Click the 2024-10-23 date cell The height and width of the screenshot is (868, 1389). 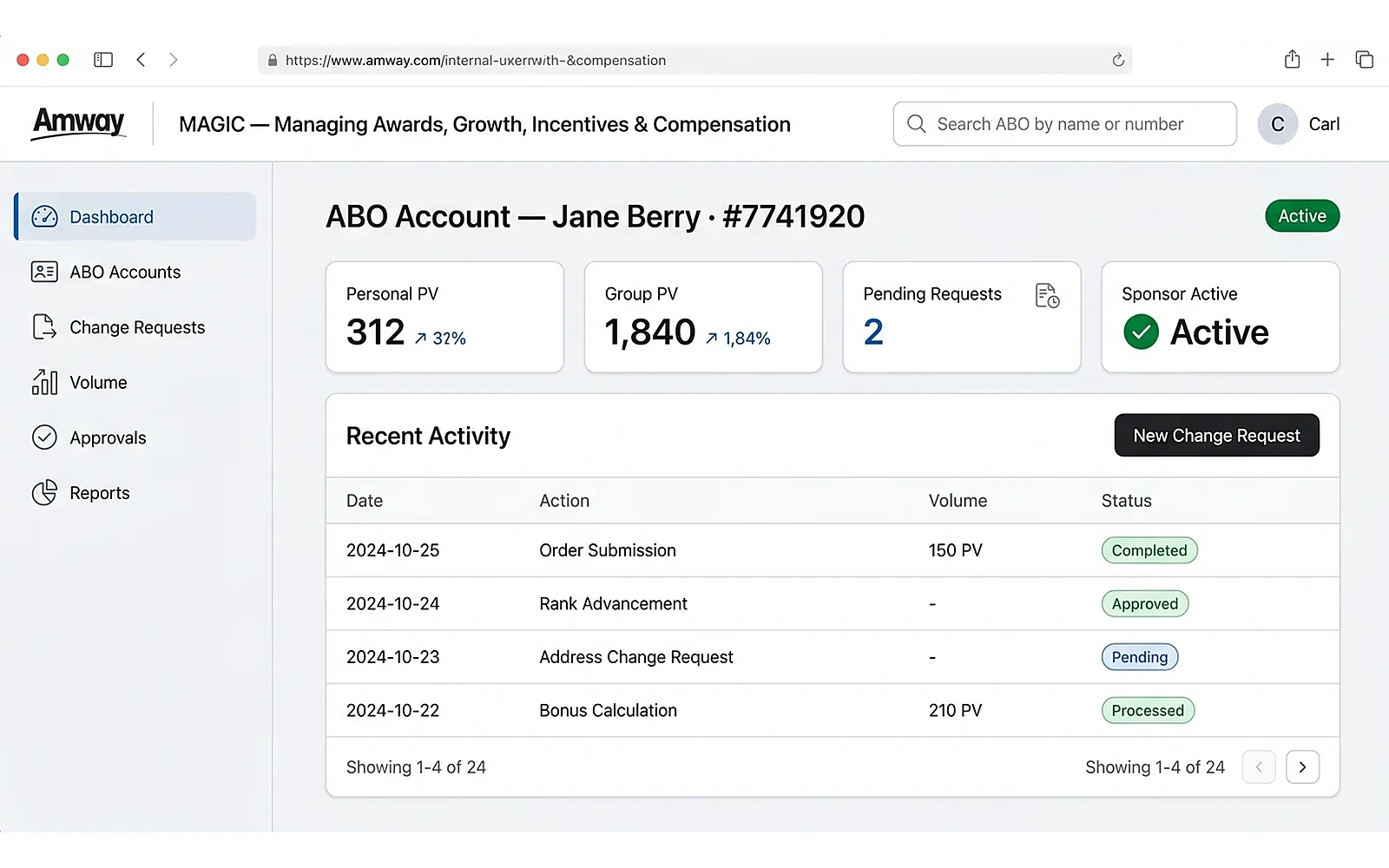coord(392,657)
